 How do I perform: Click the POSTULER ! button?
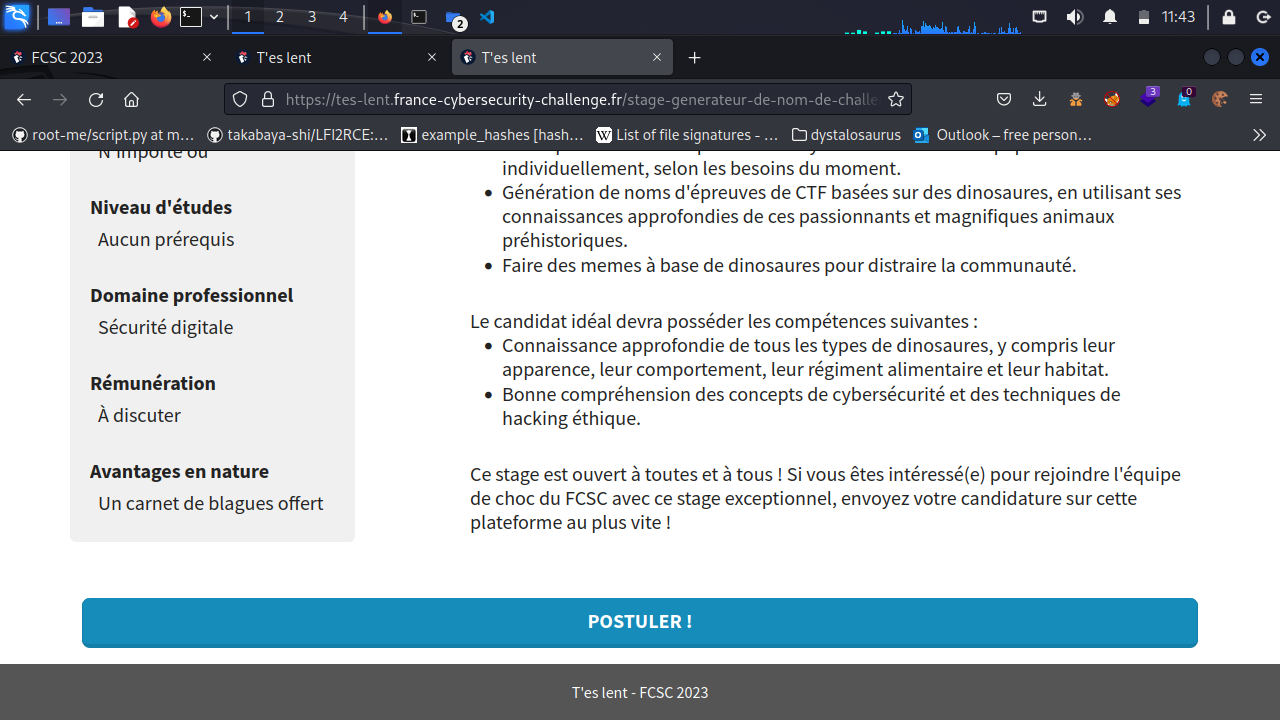click(640, 622)
